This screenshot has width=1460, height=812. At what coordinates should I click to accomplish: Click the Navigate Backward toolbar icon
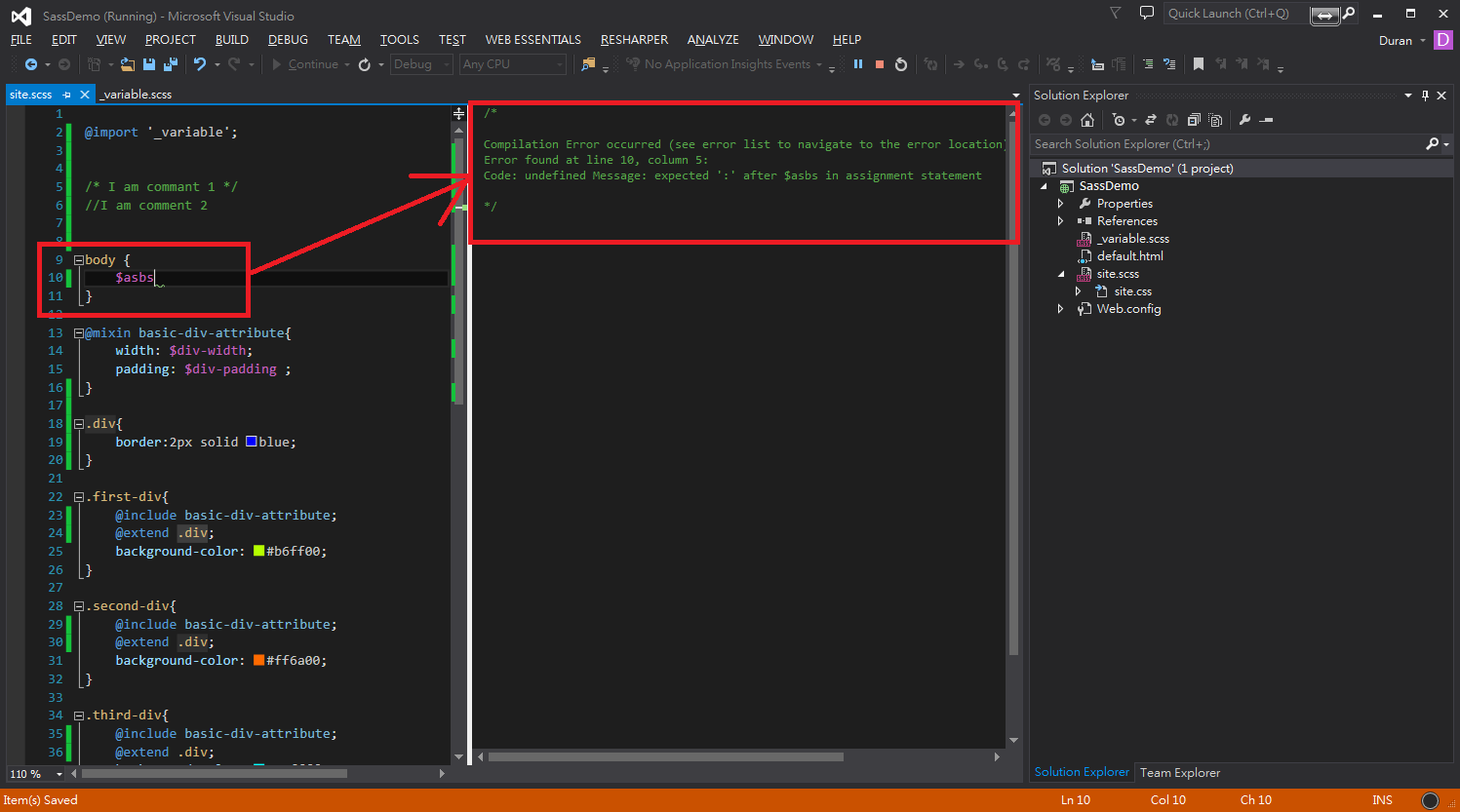(x=31, y=64)
